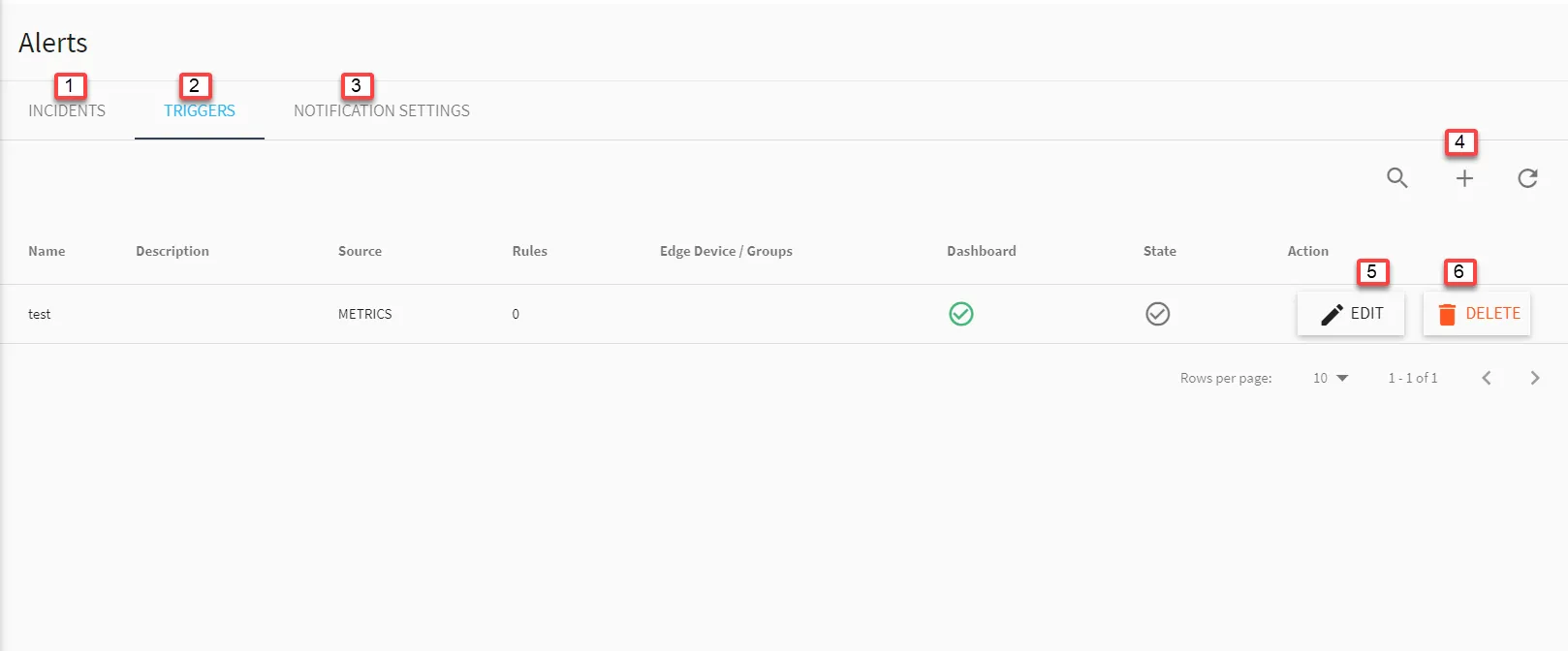Select the Triggers tab
Image resolution: width=1568 pixels, height=651 pixels.
200,110
